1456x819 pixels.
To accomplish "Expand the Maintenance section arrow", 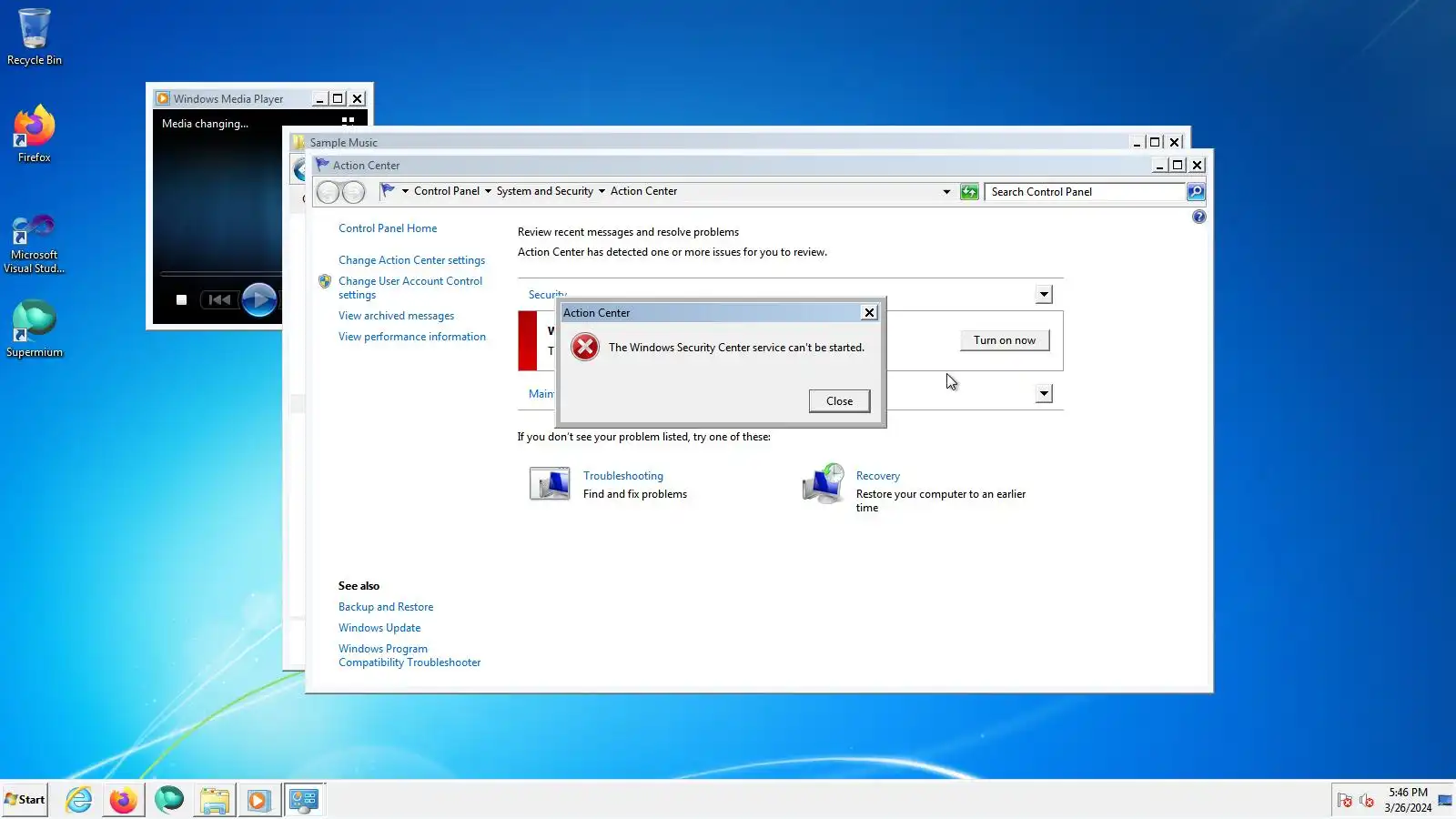I will click(1044, 393).
